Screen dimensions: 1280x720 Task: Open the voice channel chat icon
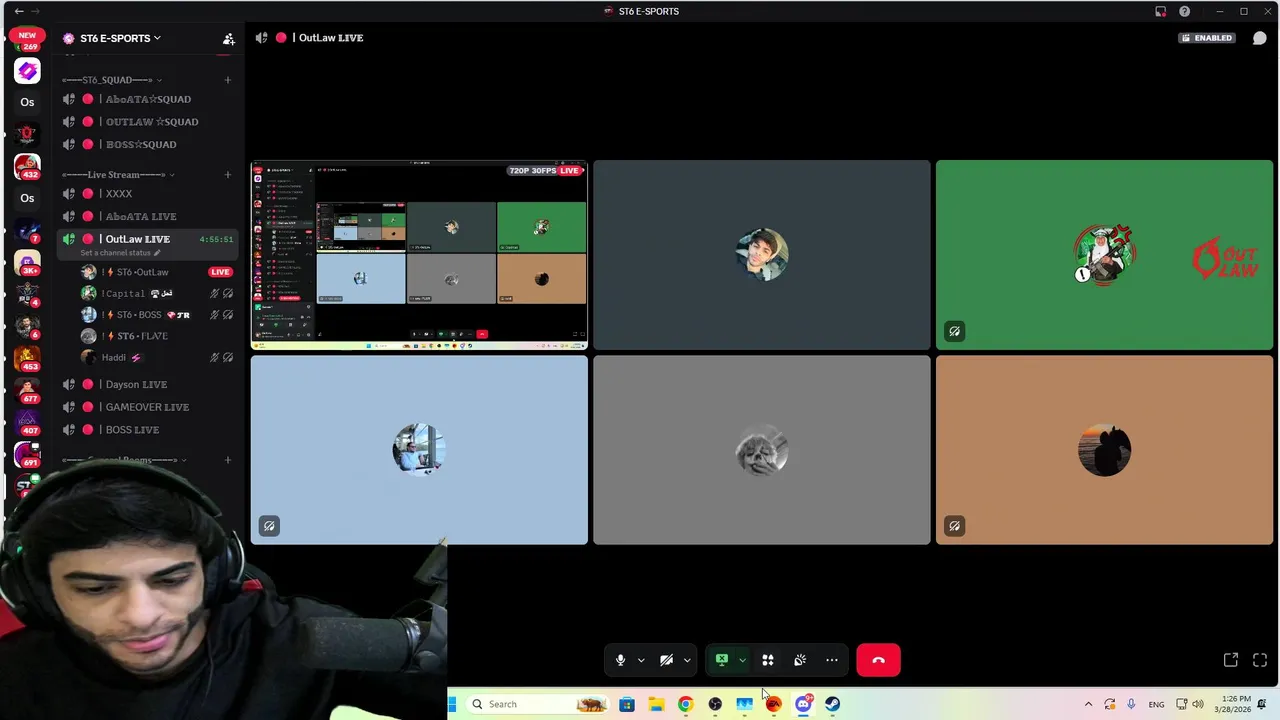click(1259, 38)
